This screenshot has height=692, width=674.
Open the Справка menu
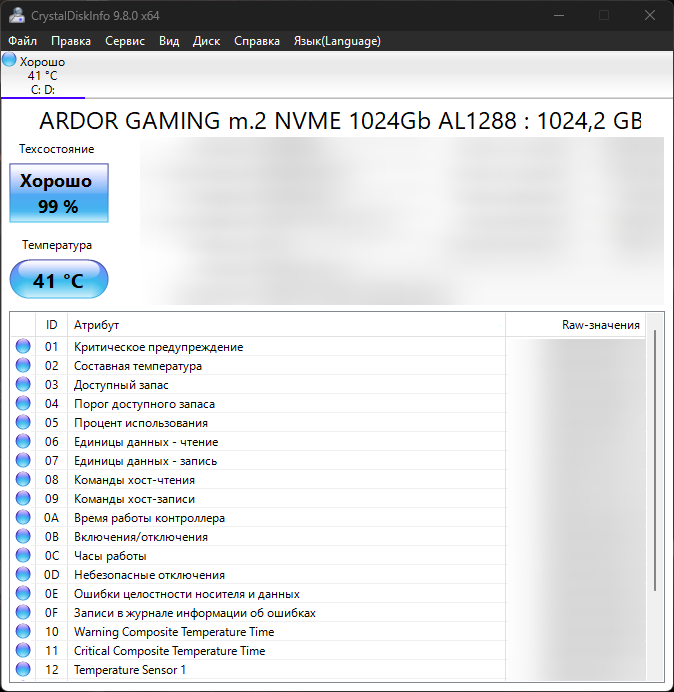[x=257, y=41]
